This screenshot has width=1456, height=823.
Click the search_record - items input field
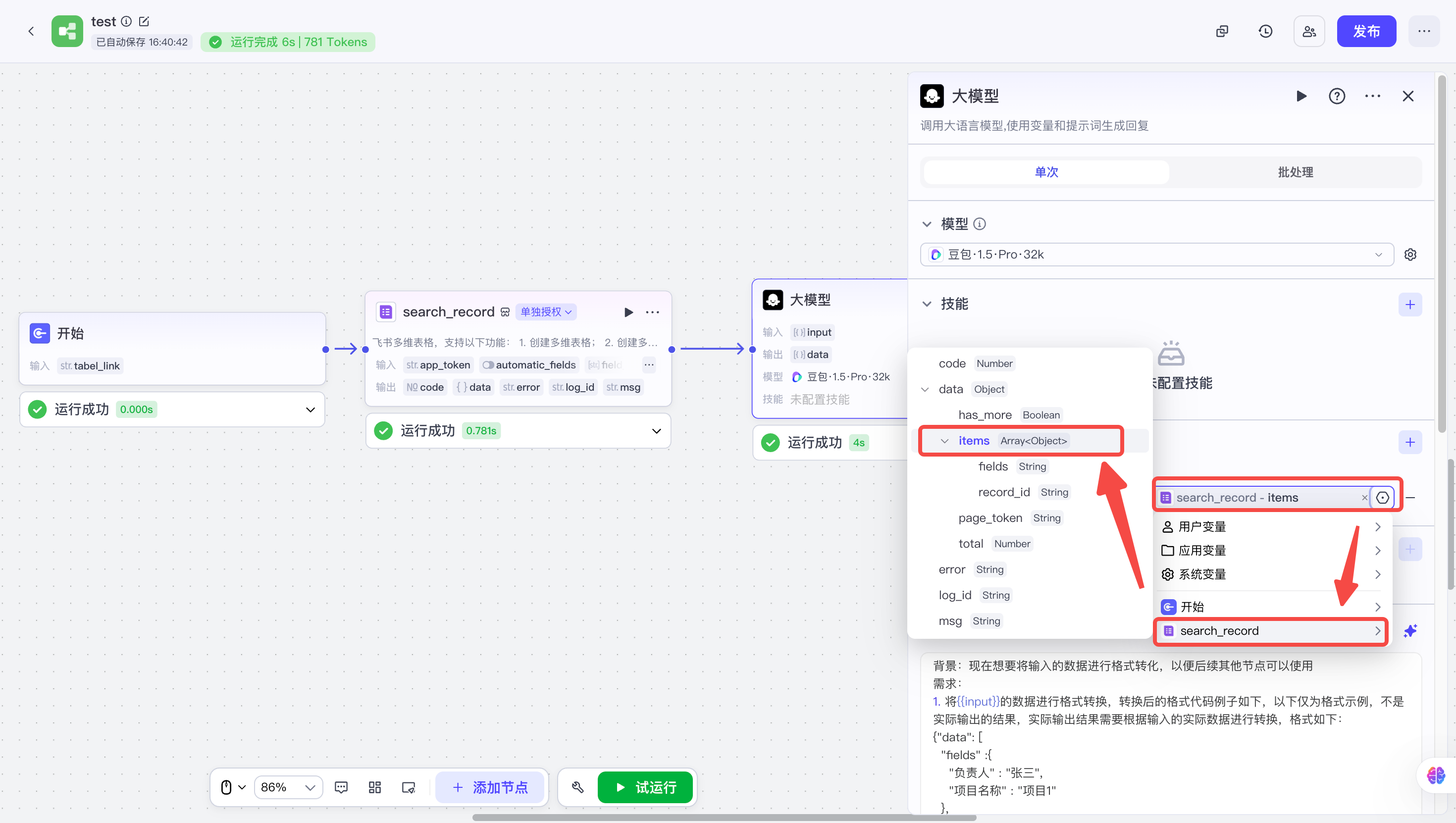[1260, 498]
